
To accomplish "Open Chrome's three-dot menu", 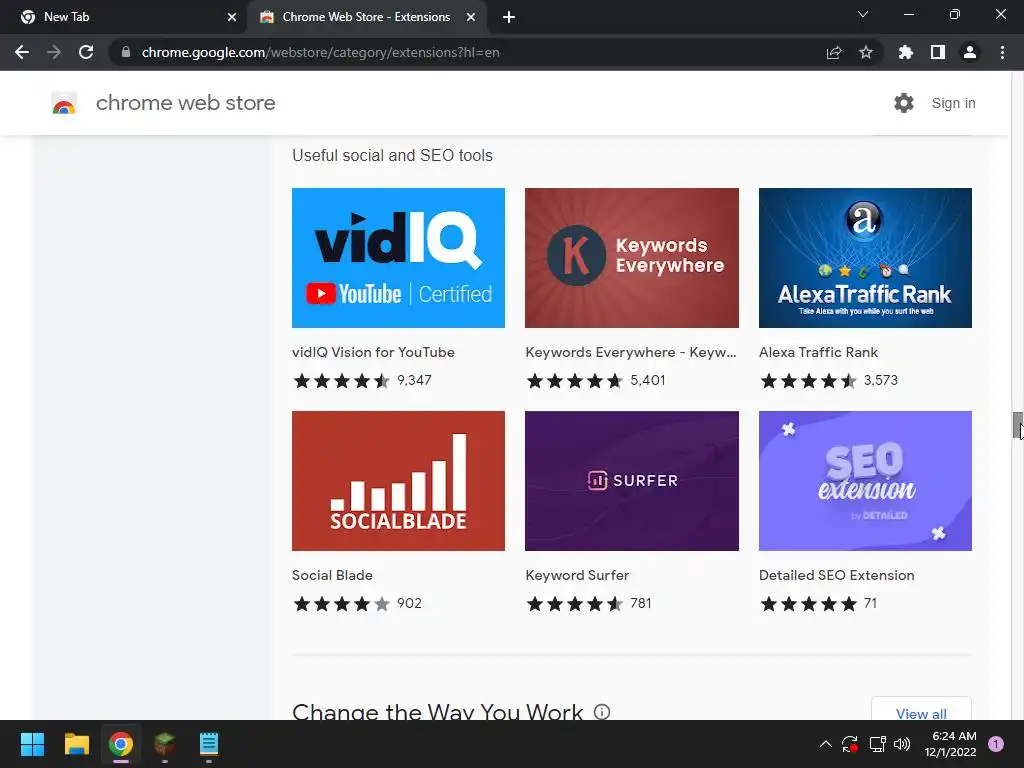I will pyautogui.click(x=1002, y=52).
